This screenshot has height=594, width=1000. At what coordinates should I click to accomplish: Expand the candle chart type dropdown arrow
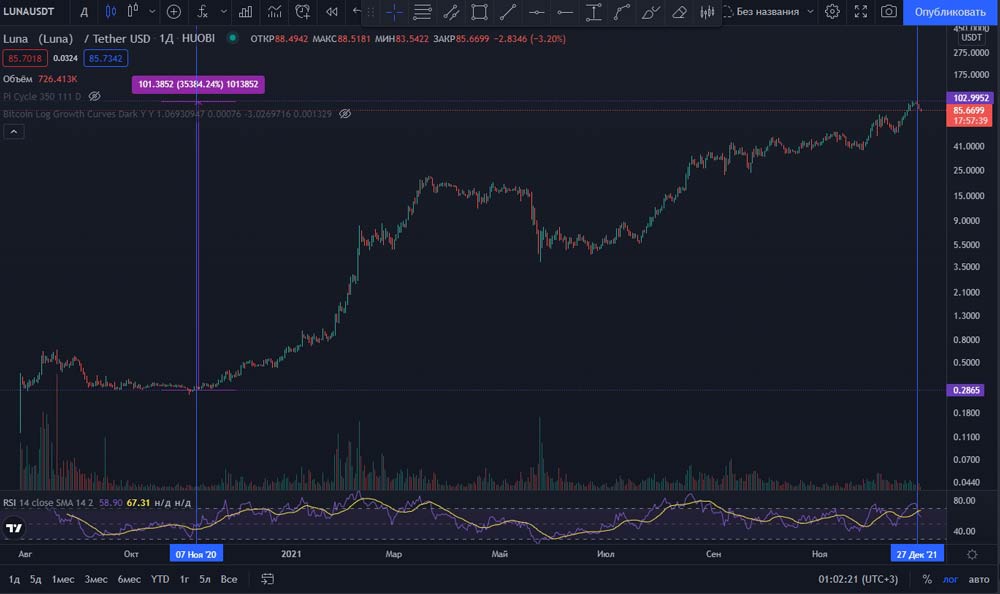tap(151, 12)
